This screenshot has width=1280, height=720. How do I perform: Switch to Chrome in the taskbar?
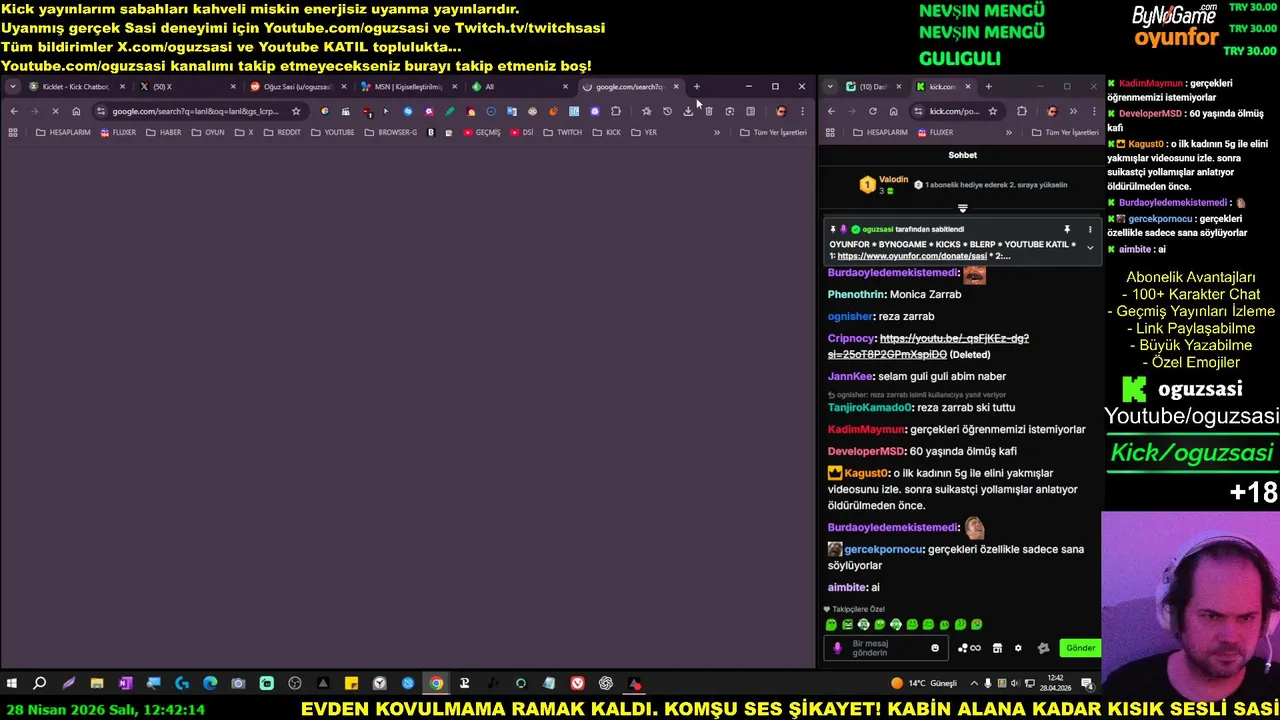tap(436, 684)
